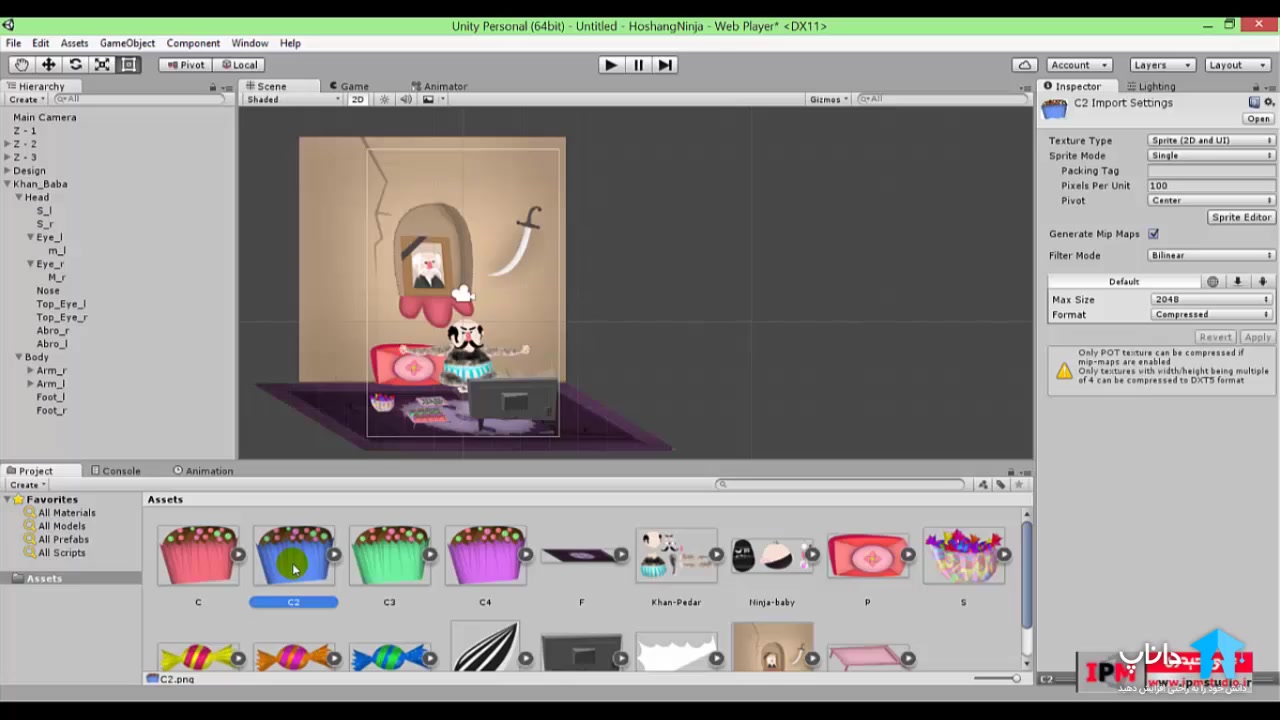This screenshot has width=1280, height=720.
Task: Open the Account dropdown
Action: (x=1079, y=65)
